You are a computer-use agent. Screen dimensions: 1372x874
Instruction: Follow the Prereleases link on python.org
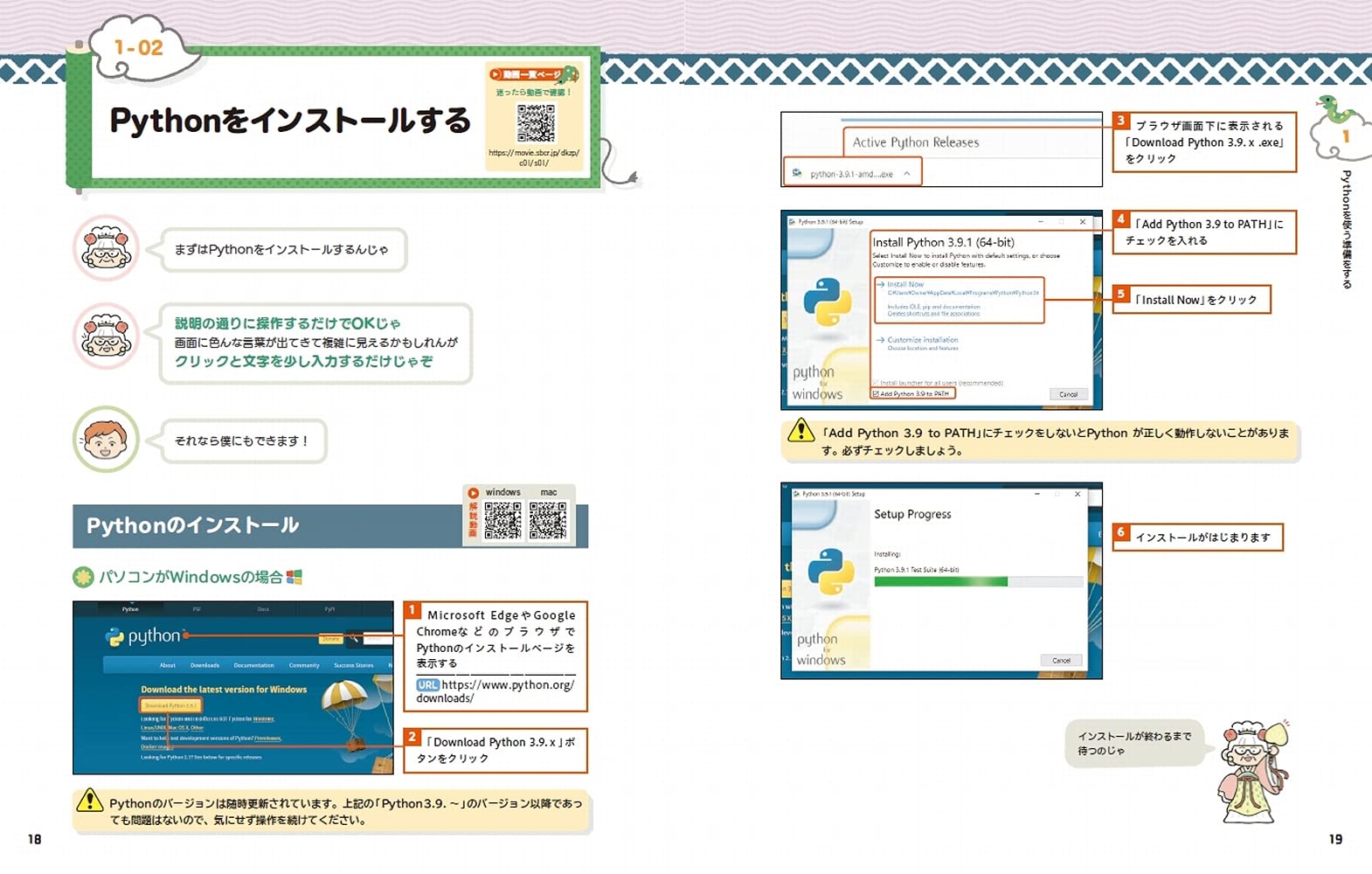pos(267,738)
